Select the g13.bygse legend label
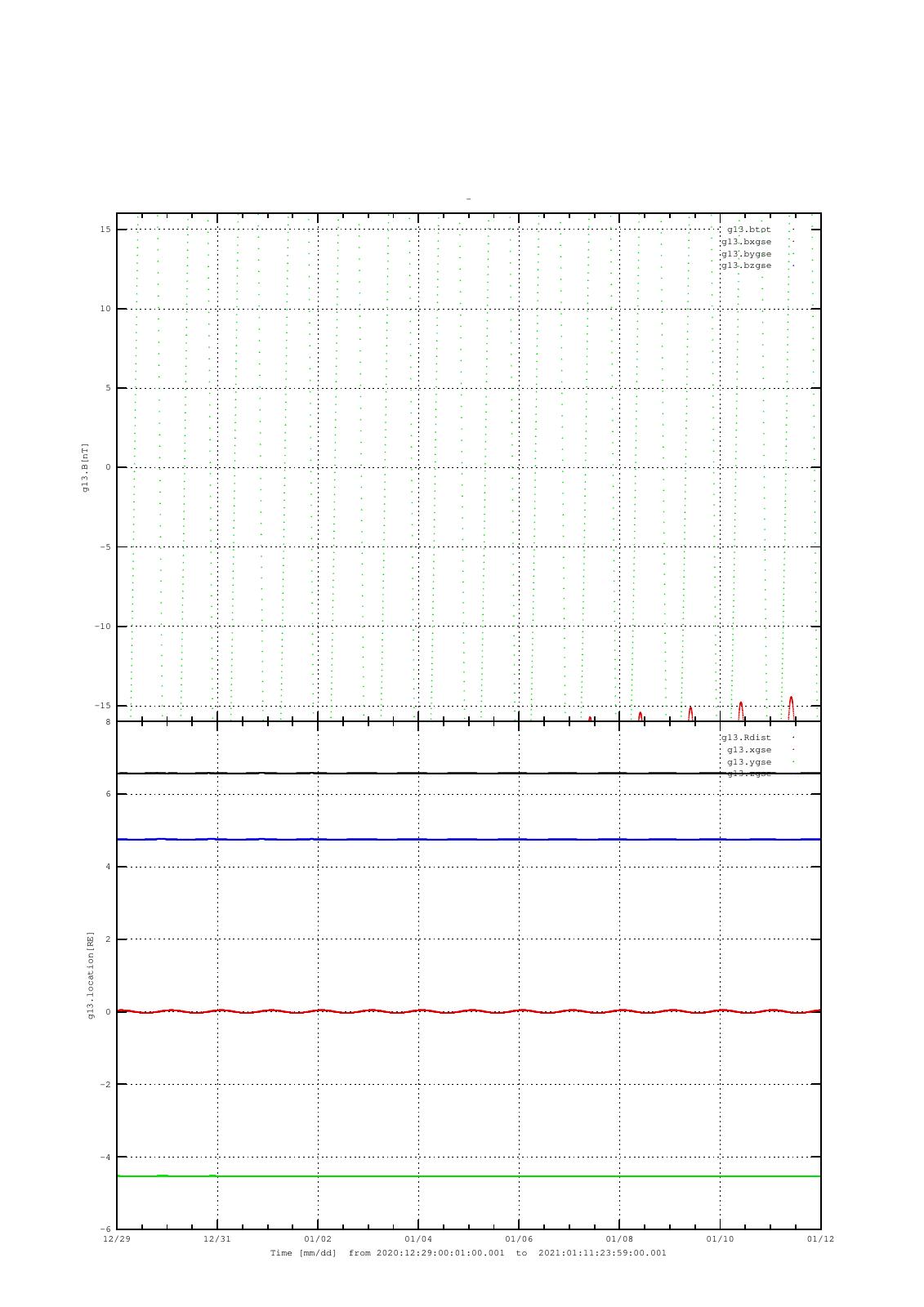 pyautogui.click(x=746, y=254)
